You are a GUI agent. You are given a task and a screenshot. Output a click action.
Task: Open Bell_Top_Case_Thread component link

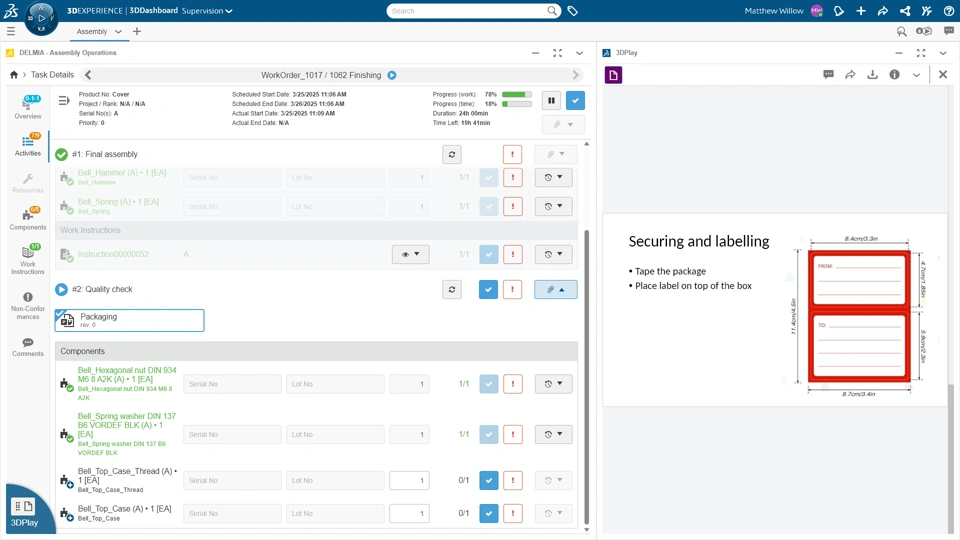coord(127,476)
